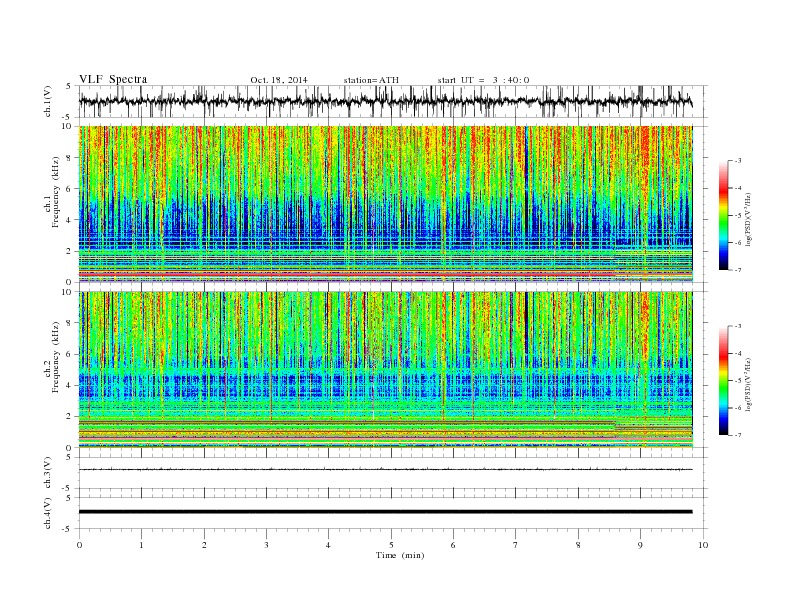
Task: Click the ch.1 spectrogram plot
Action: (386, 204)
